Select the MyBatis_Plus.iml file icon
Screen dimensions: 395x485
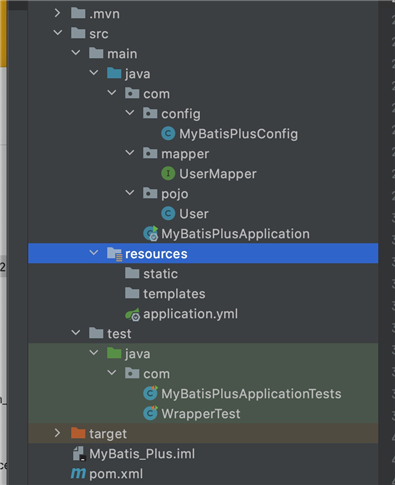pyautogui.click(x=79, y=454)
